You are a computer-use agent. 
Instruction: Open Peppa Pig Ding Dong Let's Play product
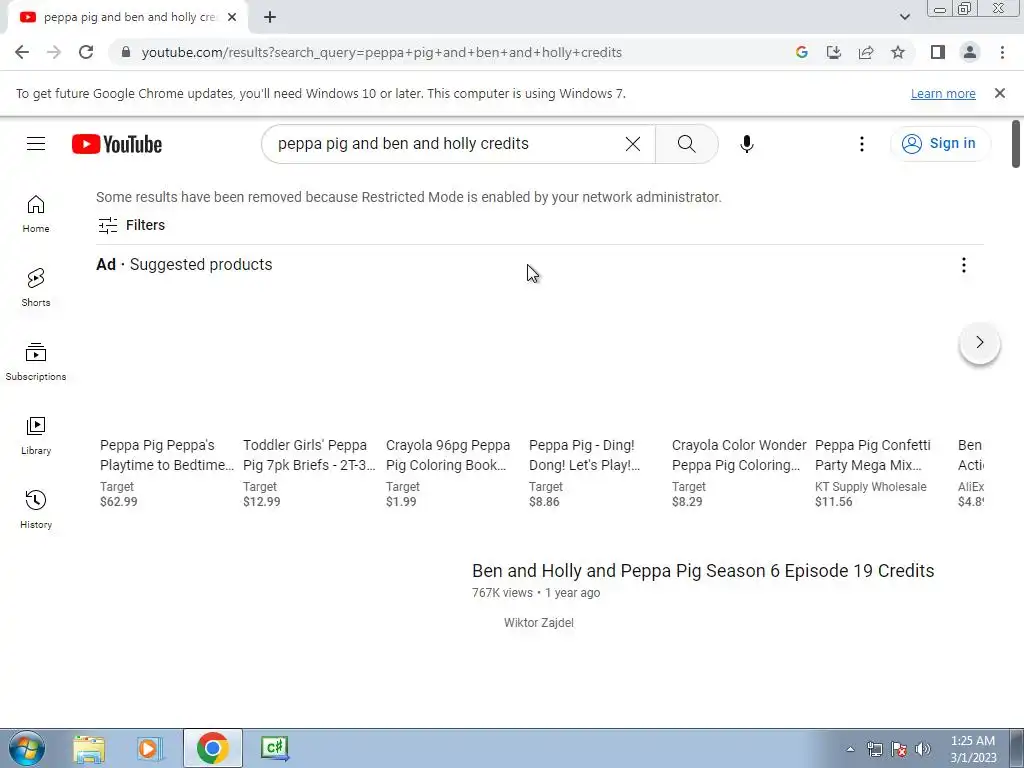click(584, 455)
